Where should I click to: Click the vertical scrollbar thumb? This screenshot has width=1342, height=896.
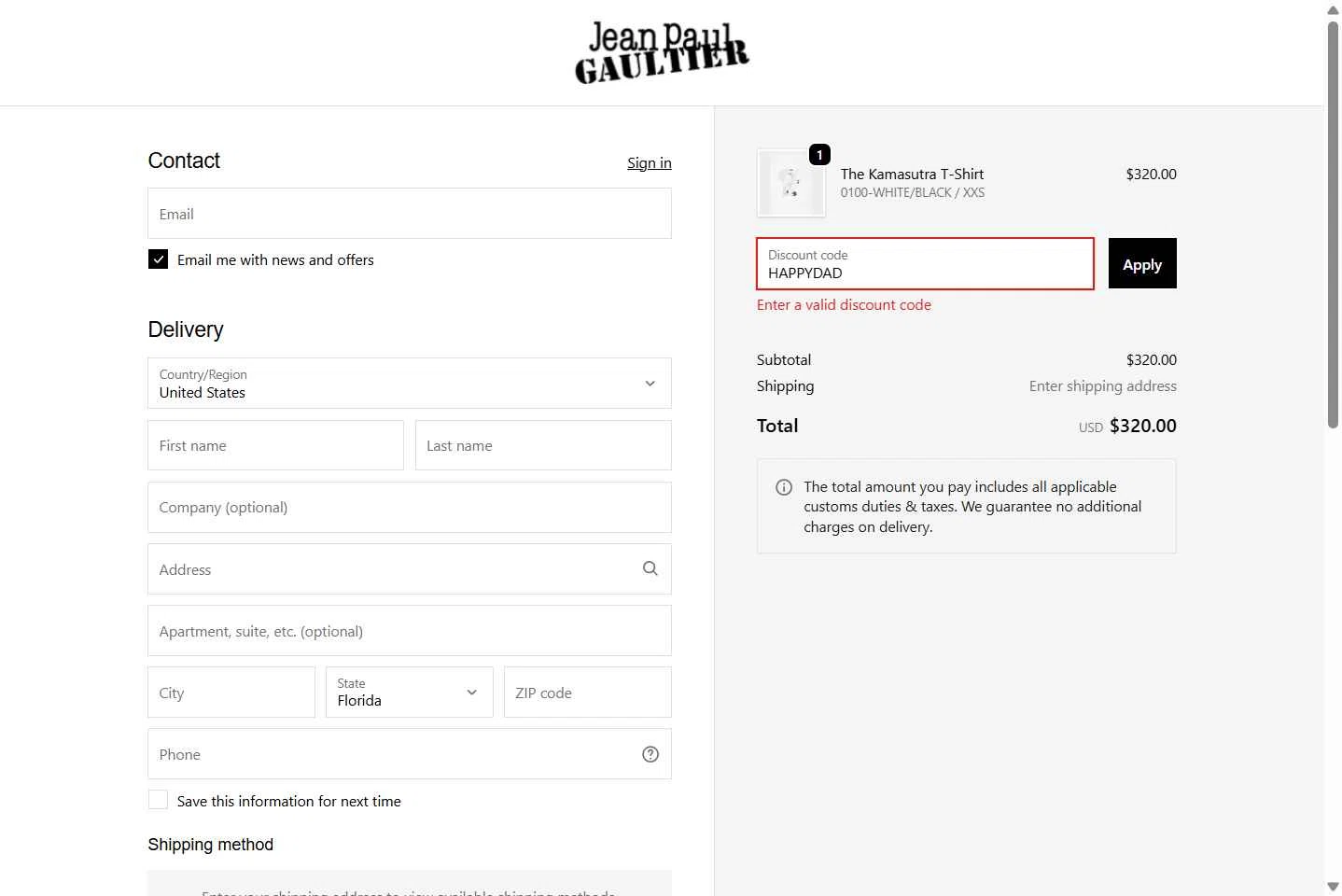(1333, 224)
